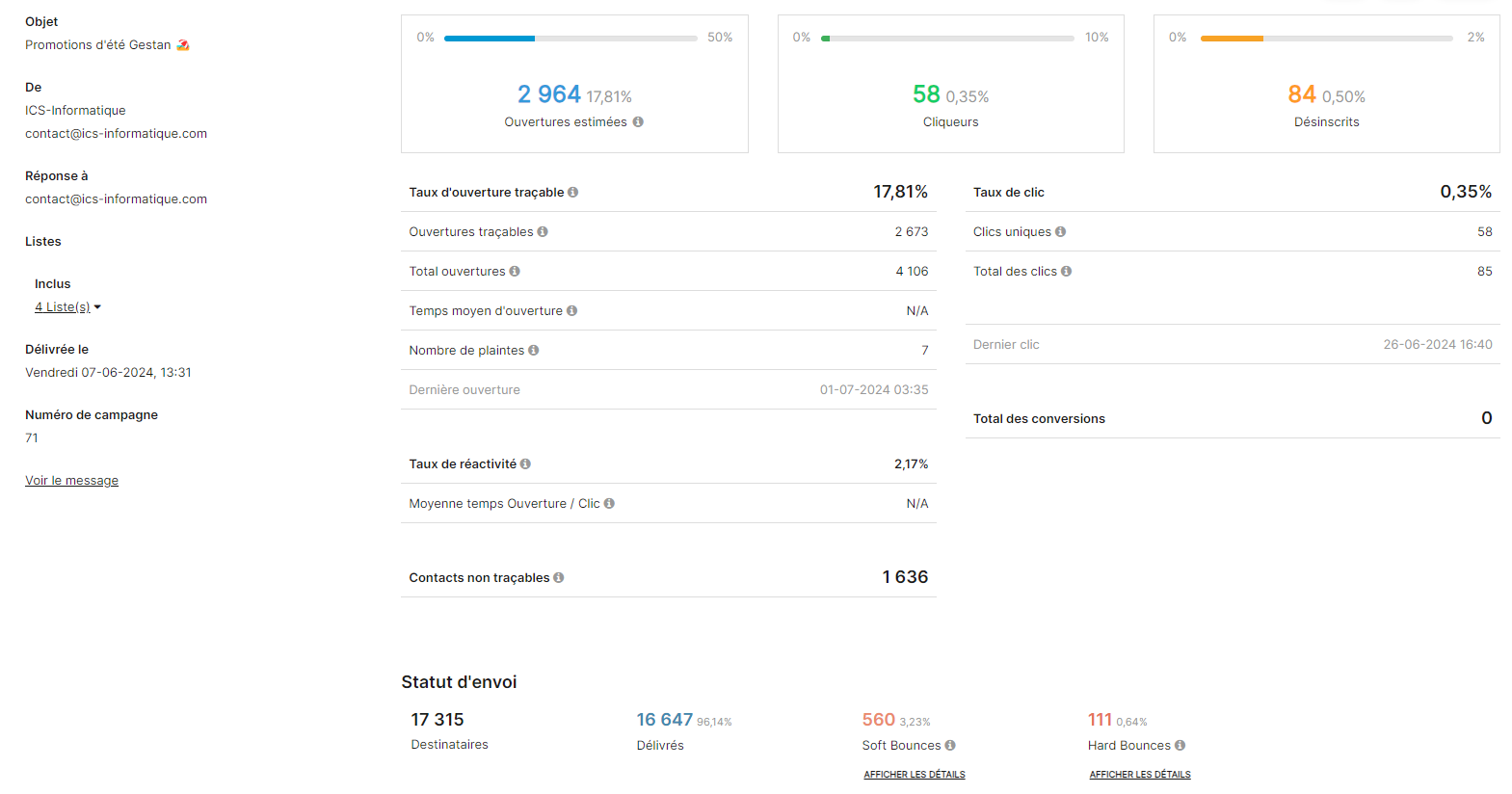
Task: Click info icon beside Ouvertures traçables
Action: pos(543,232)
